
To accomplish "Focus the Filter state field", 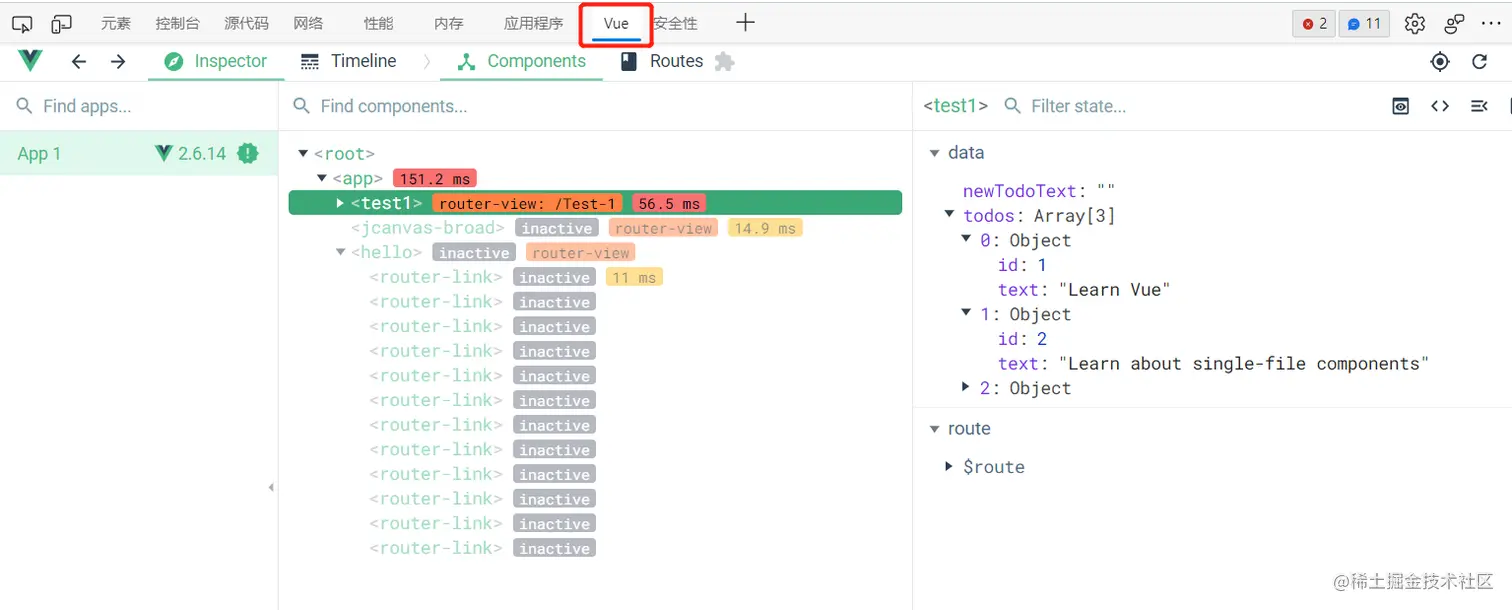I will tap(1188, 106).
